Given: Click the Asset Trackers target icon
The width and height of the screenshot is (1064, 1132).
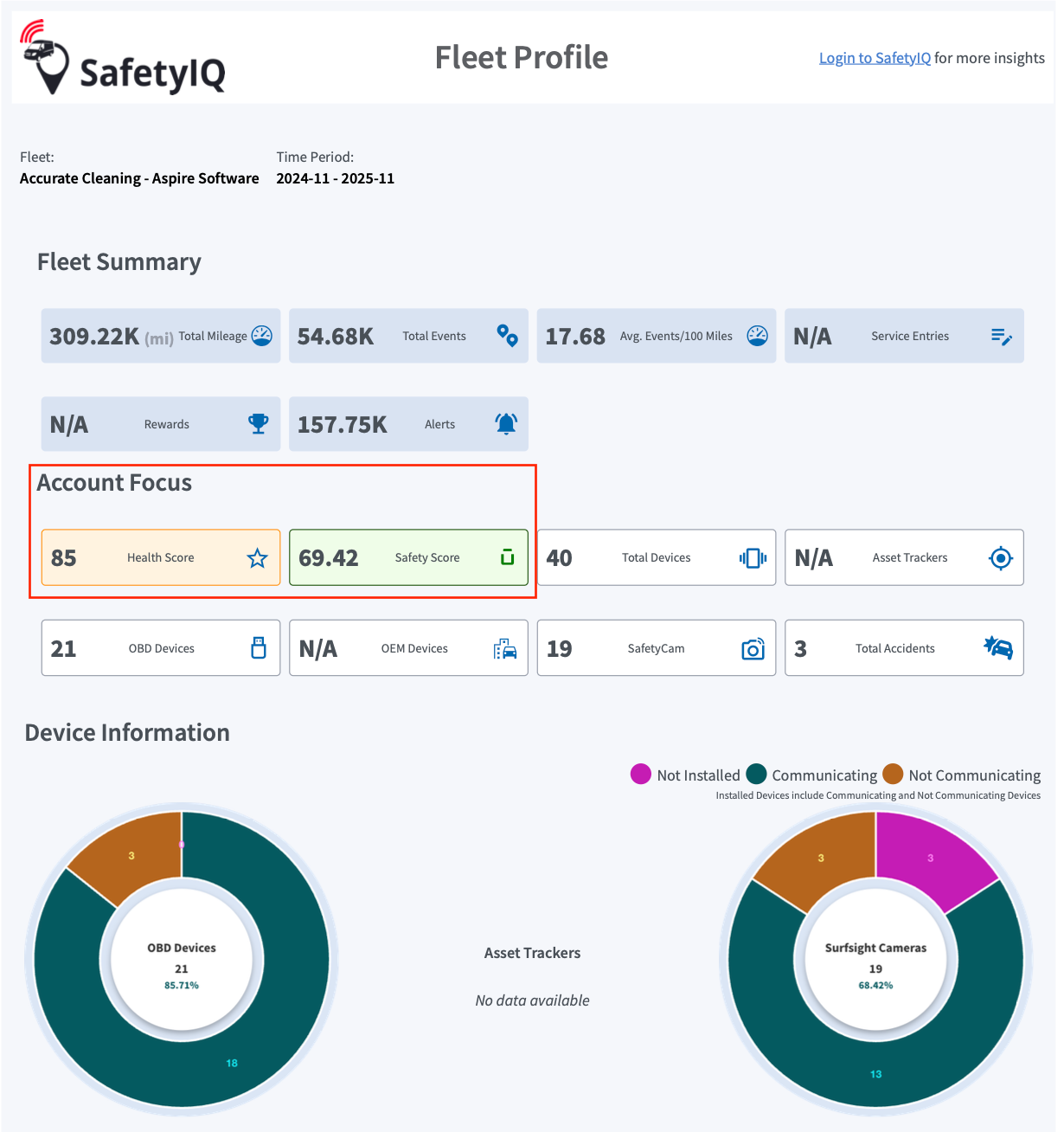Looking at the screenshot, I should click(1001, 558).
